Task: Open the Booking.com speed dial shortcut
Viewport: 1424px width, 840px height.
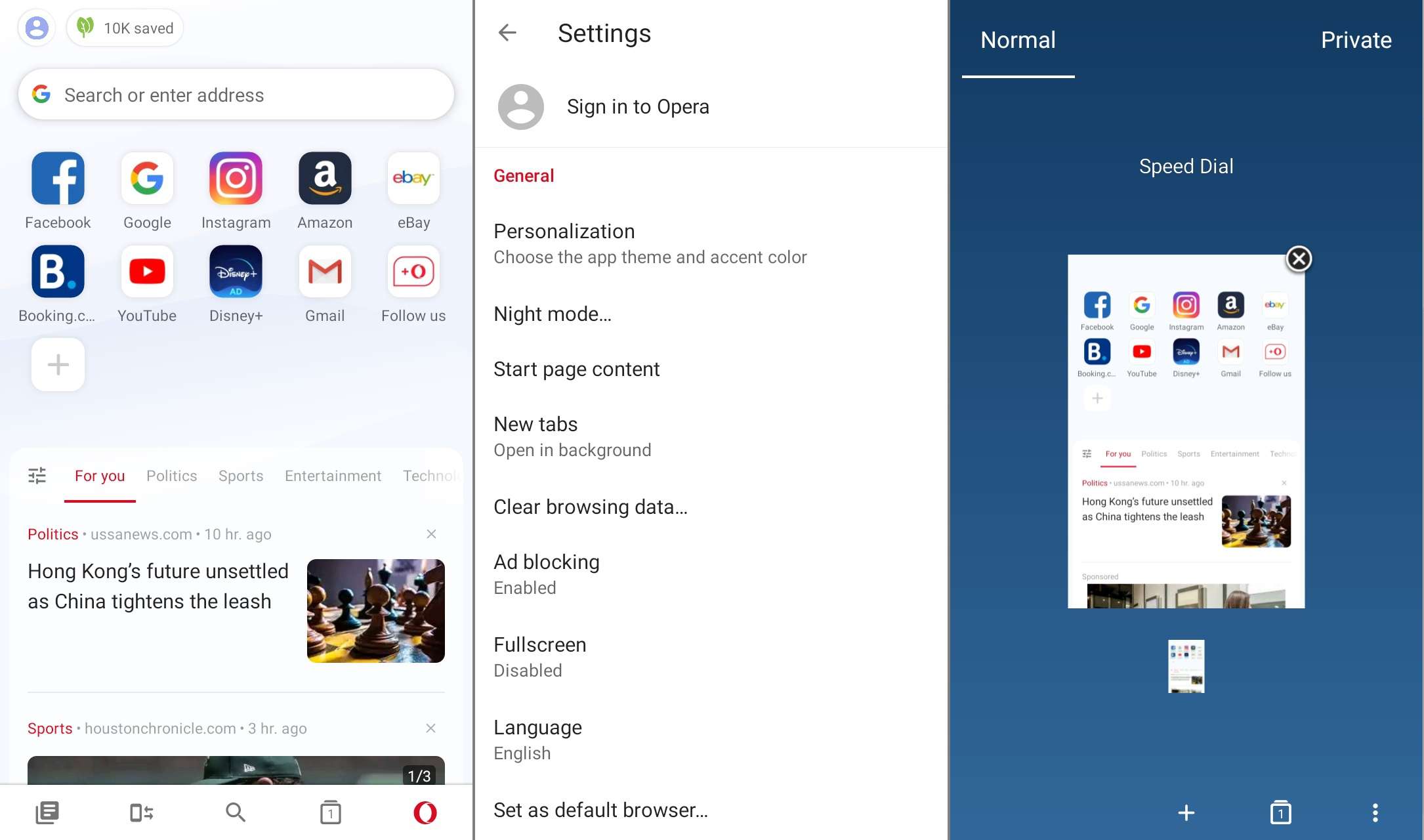Action: 58,283
